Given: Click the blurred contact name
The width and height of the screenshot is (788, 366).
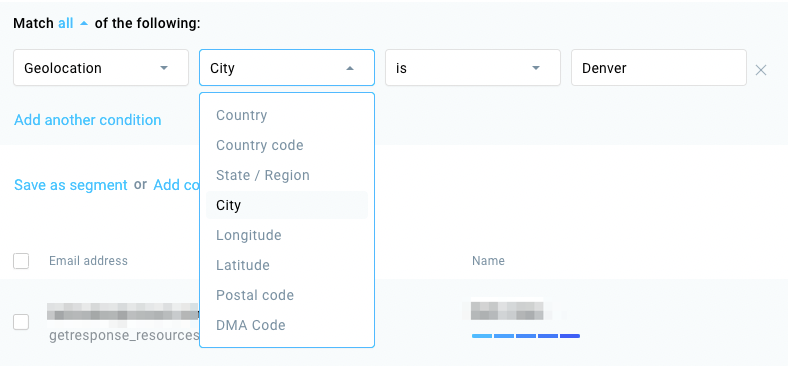Looking at the screenshot, I should click(508, 311).
